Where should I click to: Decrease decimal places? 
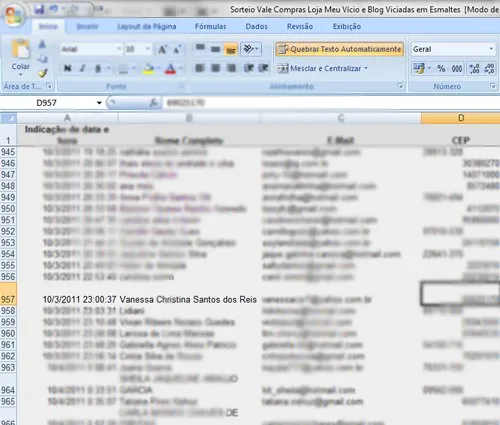(489, 69)
